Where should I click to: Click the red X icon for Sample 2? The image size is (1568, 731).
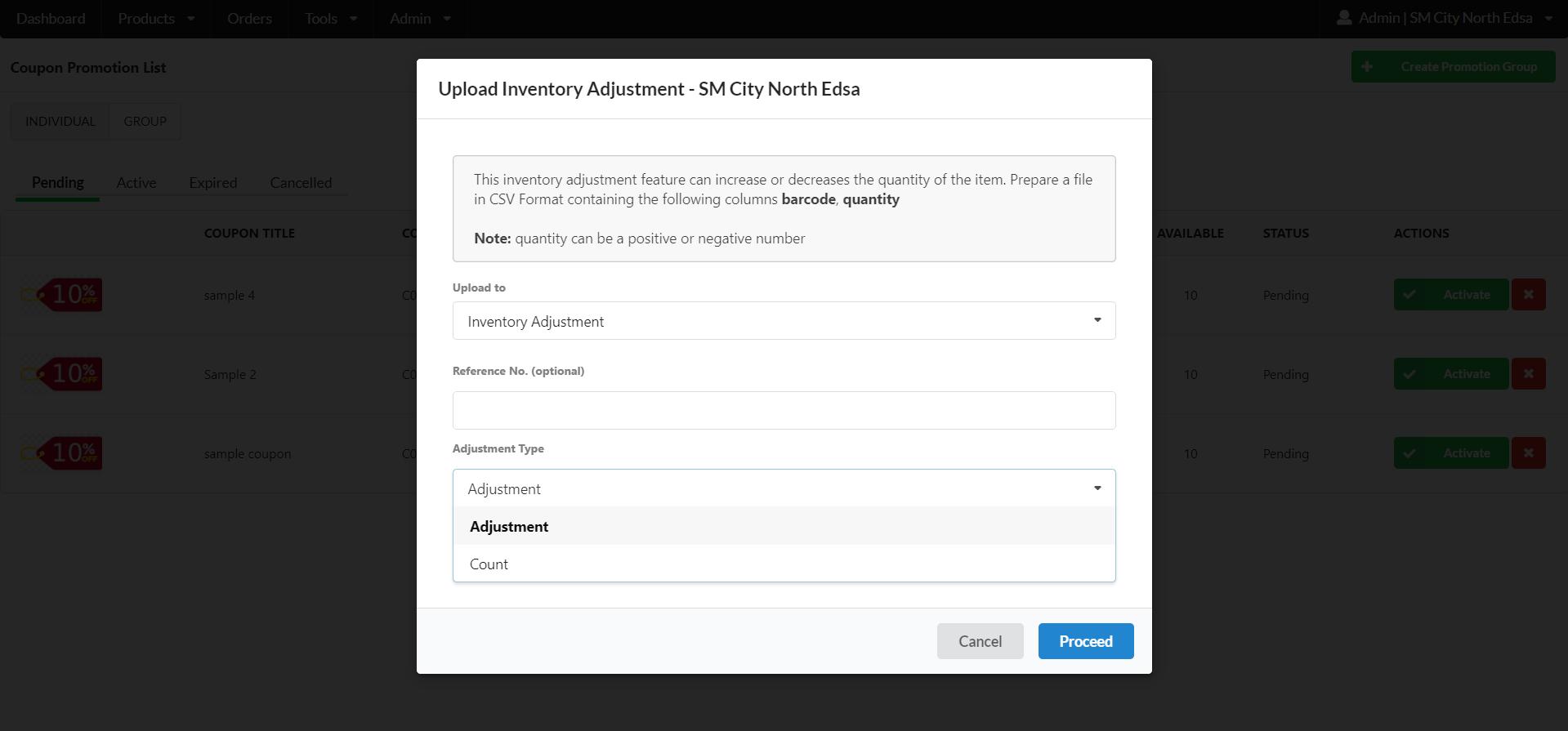pos(1528,374)
